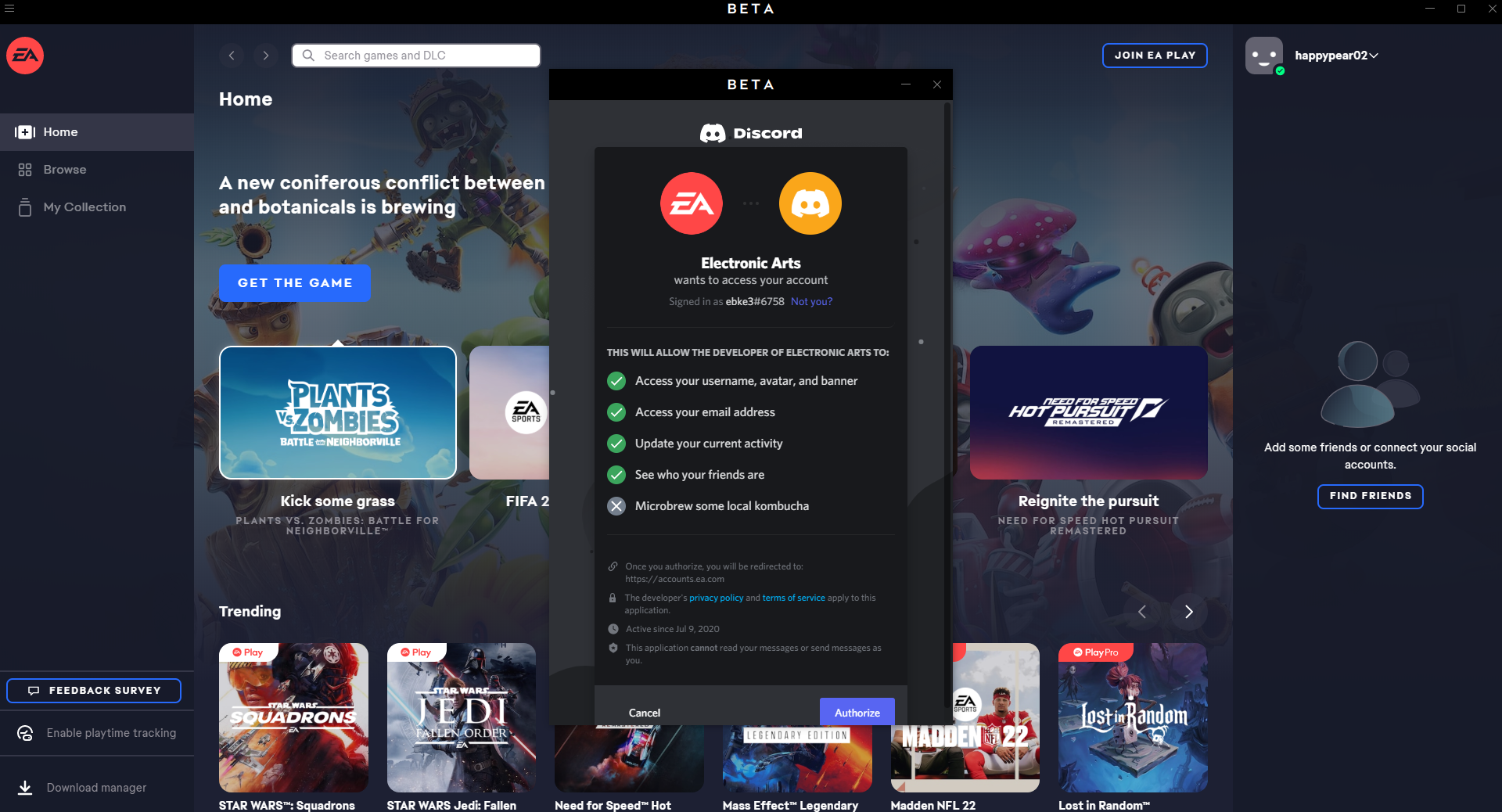The image size is (1502, 812).
Task: Click the forward navigation arrow
Action: click(266, 56)
